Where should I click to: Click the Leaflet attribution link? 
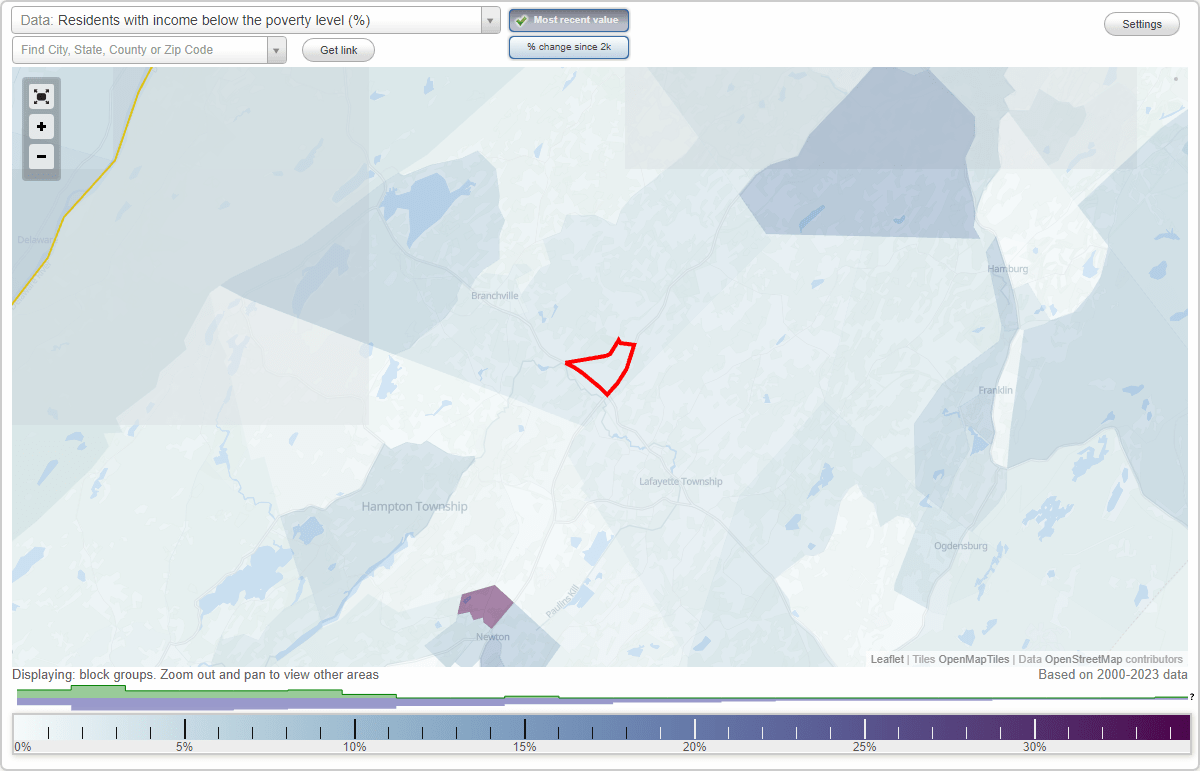pyautogui.click(x=886, y=659)
